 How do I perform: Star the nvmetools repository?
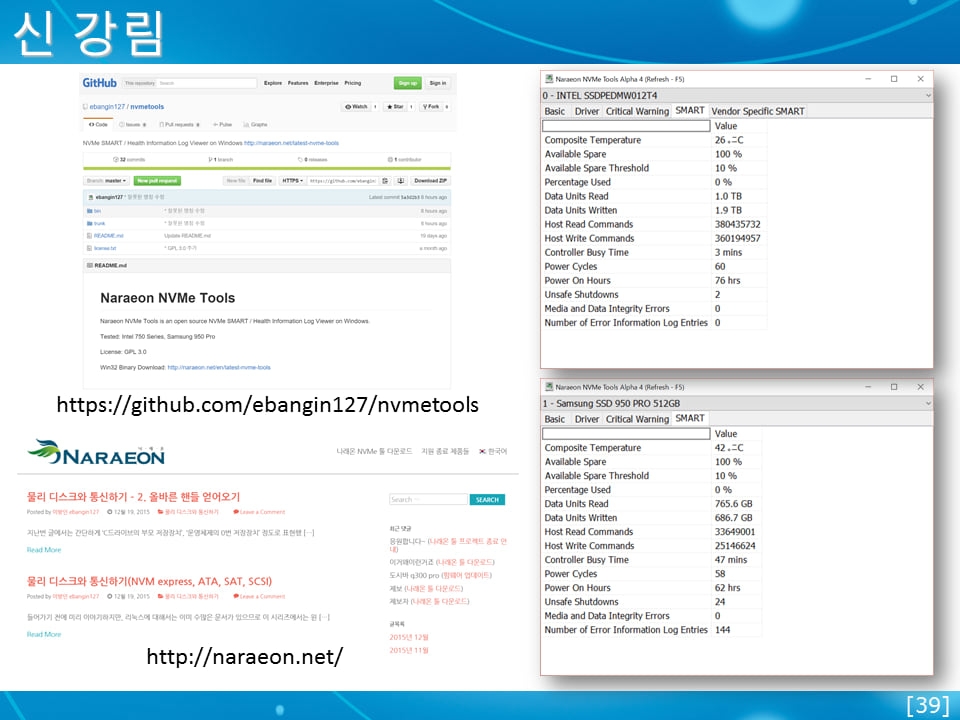tap(394, 107)
